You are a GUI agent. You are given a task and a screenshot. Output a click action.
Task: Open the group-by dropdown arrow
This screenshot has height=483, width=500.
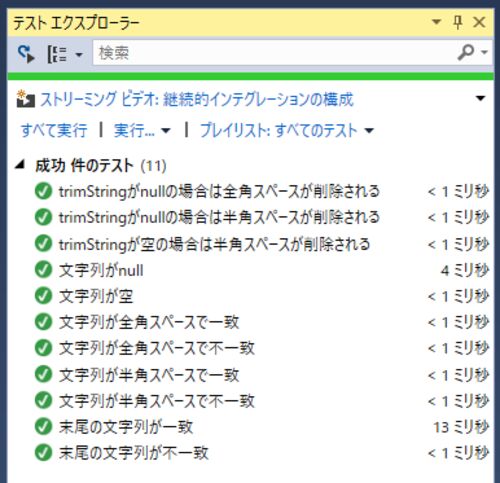click(79, 54)
